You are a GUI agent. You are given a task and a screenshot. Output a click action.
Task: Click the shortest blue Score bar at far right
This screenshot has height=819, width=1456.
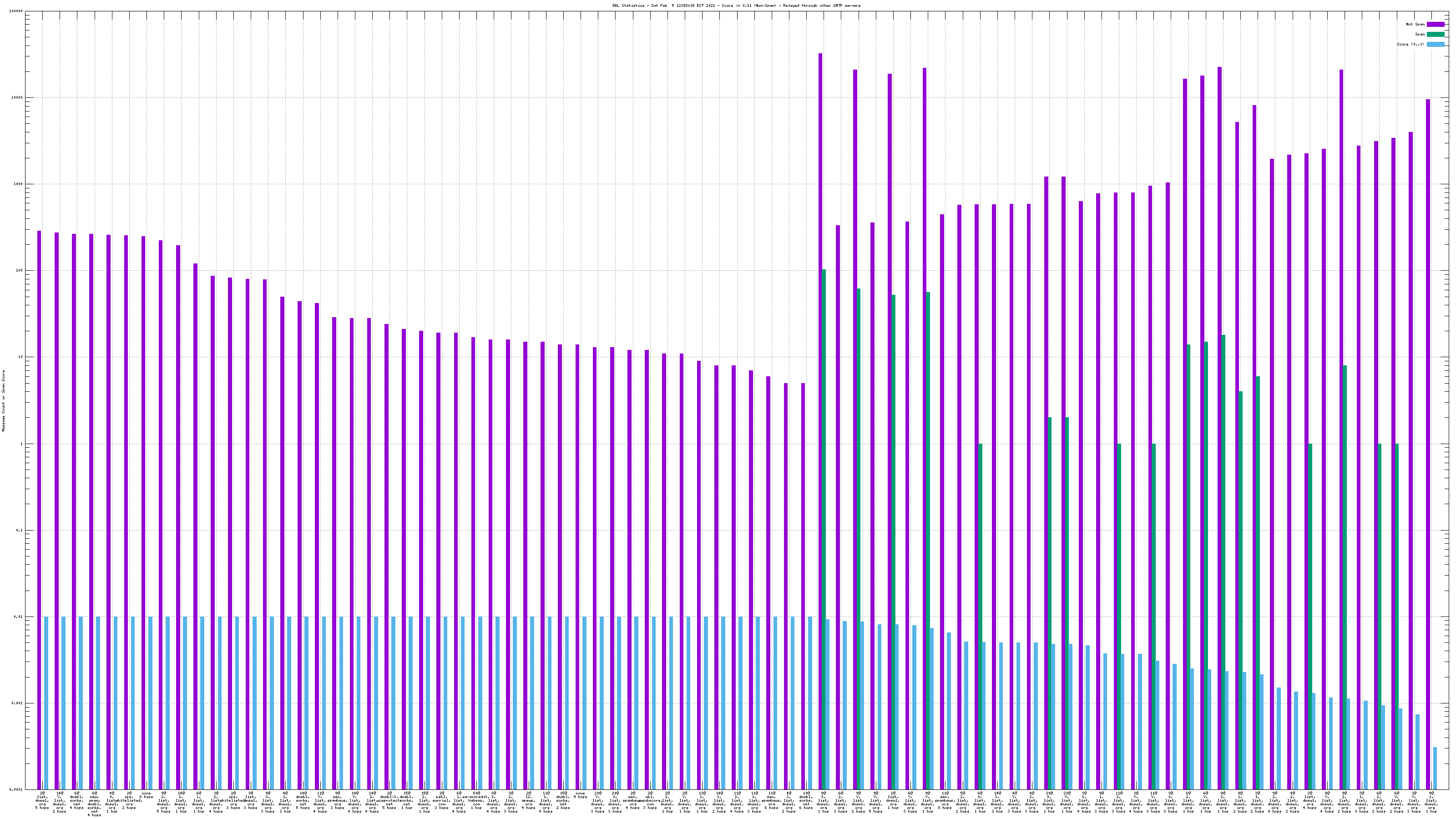(1435, 768)
